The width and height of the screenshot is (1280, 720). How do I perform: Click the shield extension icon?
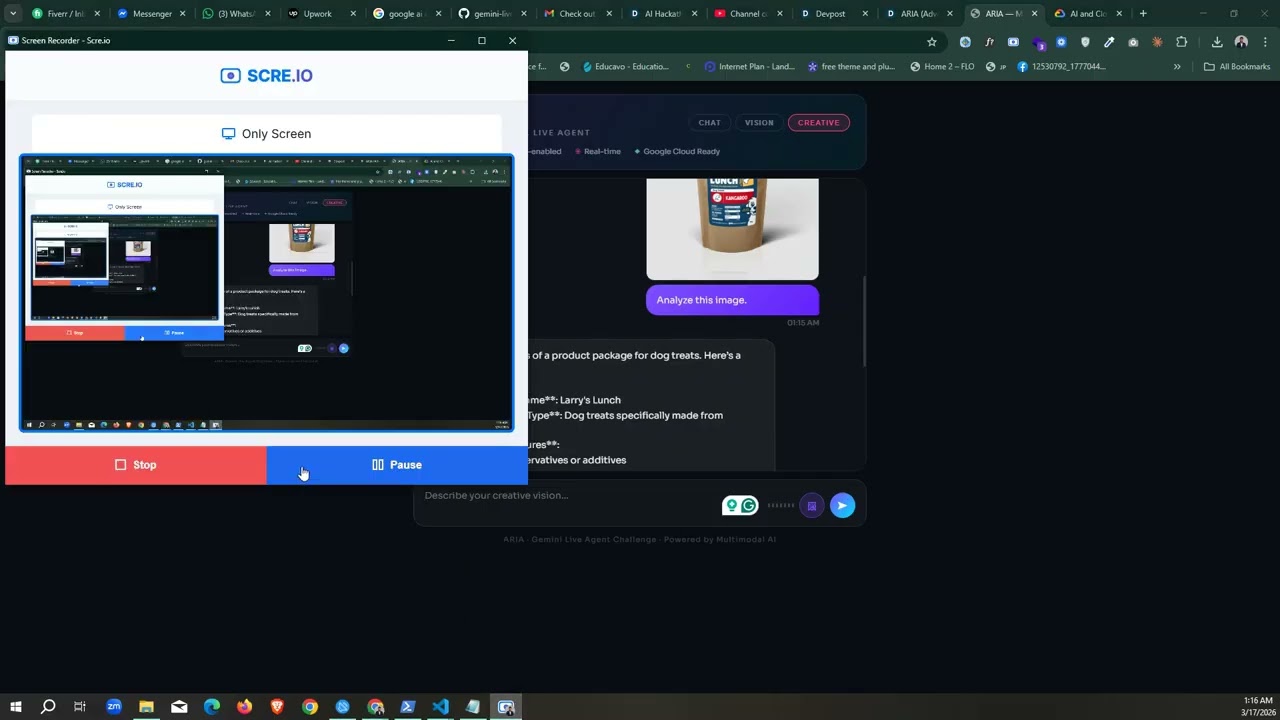[x=1085, y=42]
